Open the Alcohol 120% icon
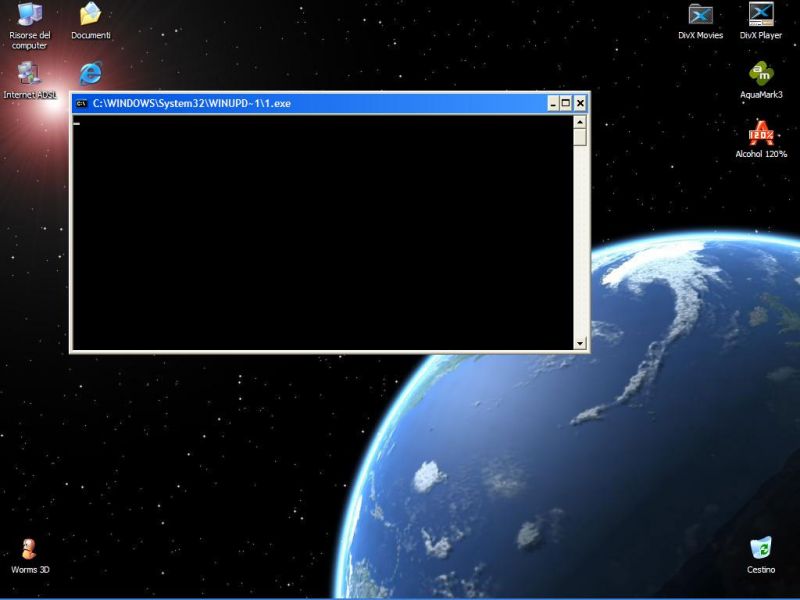The width and height of the screenshot is (800, 600). (761, 139)
